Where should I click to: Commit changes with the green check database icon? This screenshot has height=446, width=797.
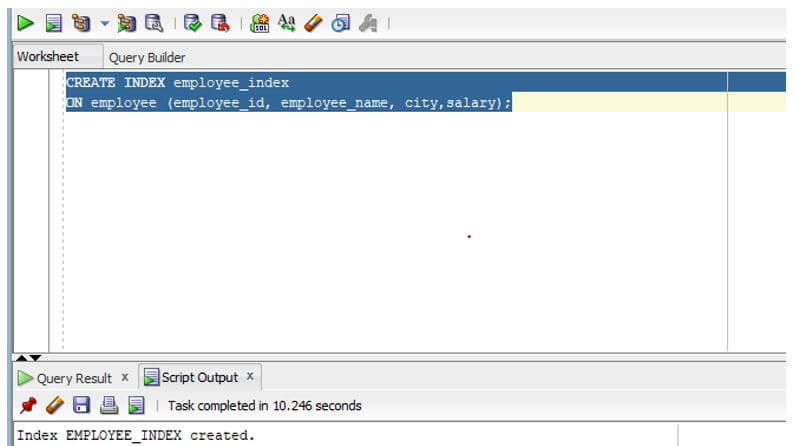[193, 23]
